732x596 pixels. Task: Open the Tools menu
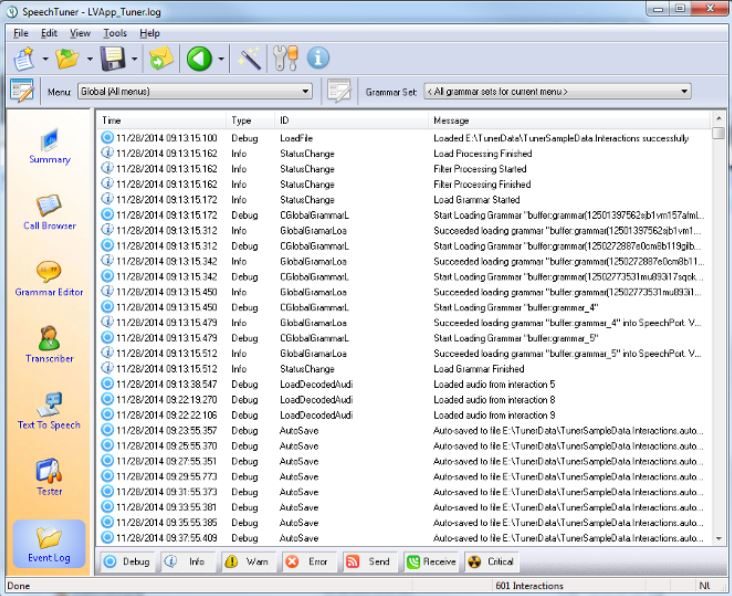114,33
